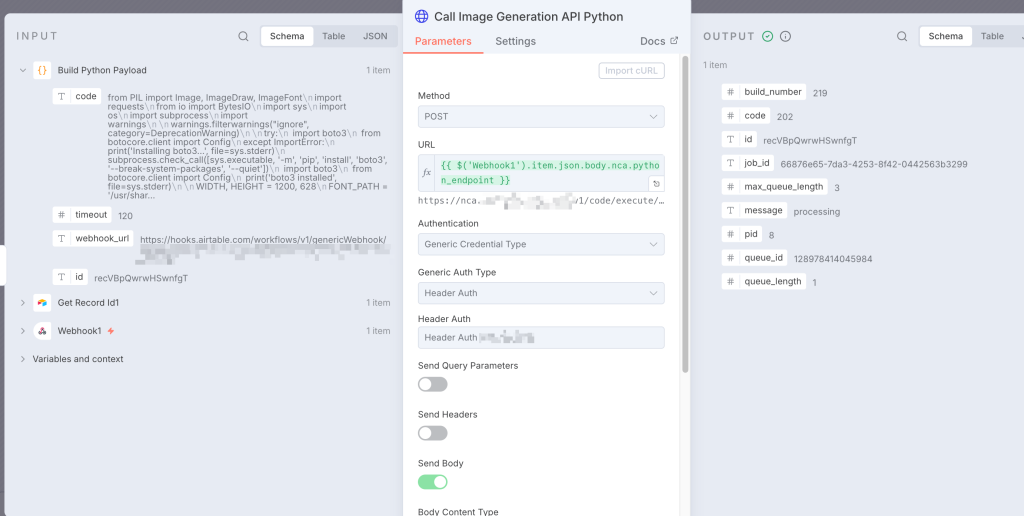Click the Build Python Payload node icon
The image size is (1024, 516).
42,70
